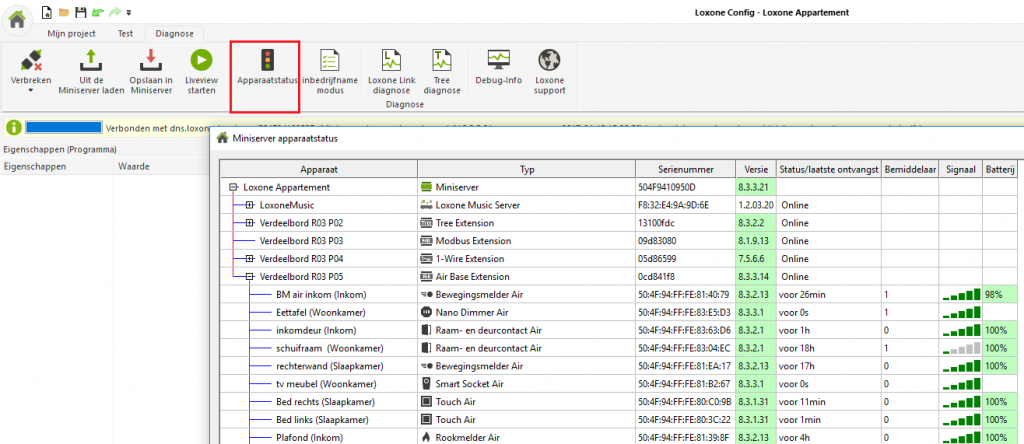Image resolution: width=1024 pixels, height=444 pixels.
Task: Expand LoxoneMusic tree node
Action: 249,205
